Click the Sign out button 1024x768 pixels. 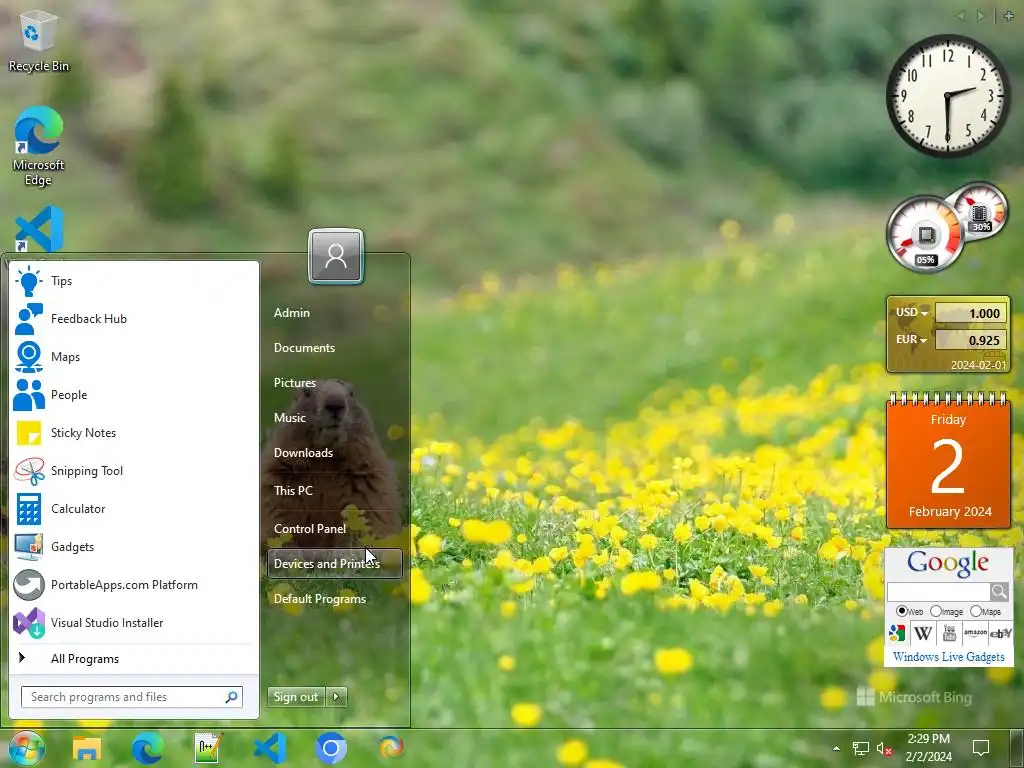296,697
